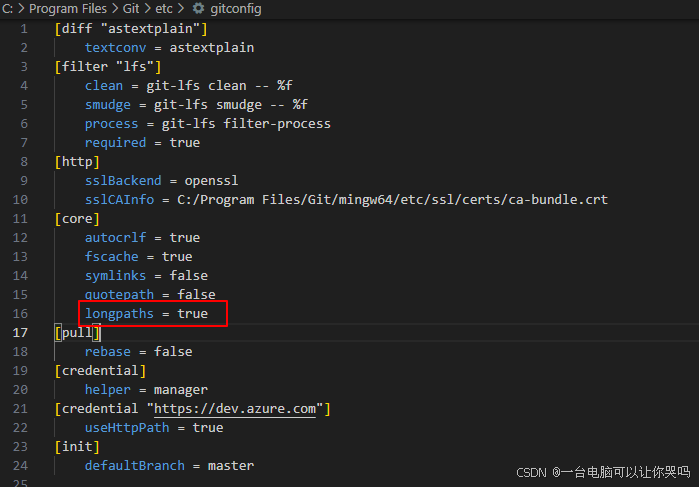Image resolution: width=699 pixels, height=487 pixels.
Task: Click the 'openssl' value
Action: point(211,181)
